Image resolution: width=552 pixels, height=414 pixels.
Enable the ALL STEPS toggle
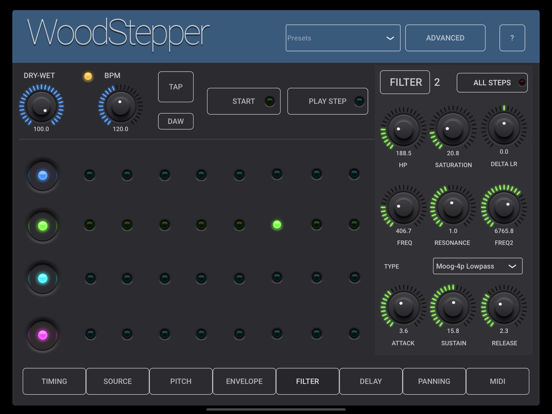pos(492,83)
